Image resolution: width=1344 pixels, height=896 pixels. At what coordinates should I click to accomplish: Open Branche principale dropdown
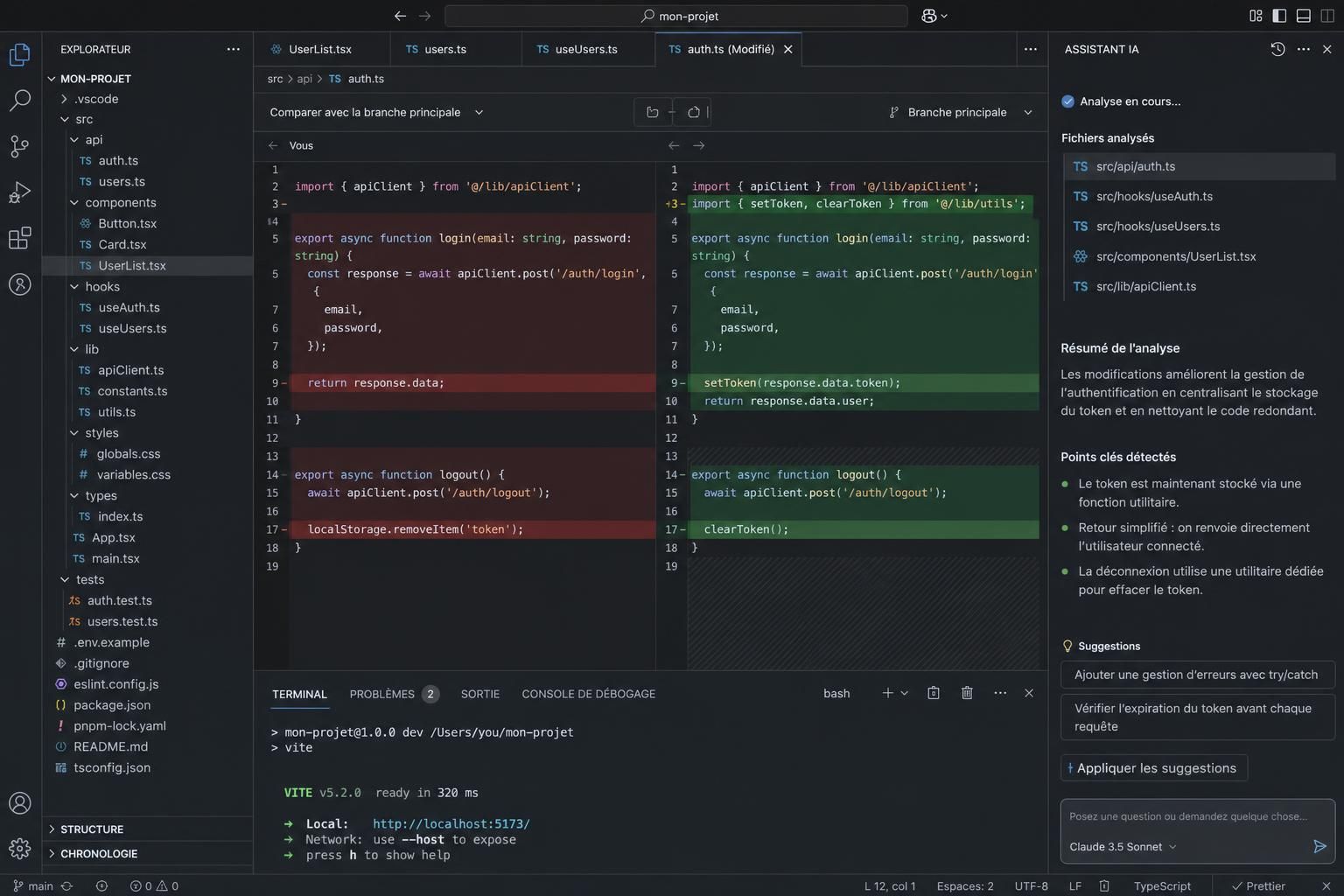960,112
